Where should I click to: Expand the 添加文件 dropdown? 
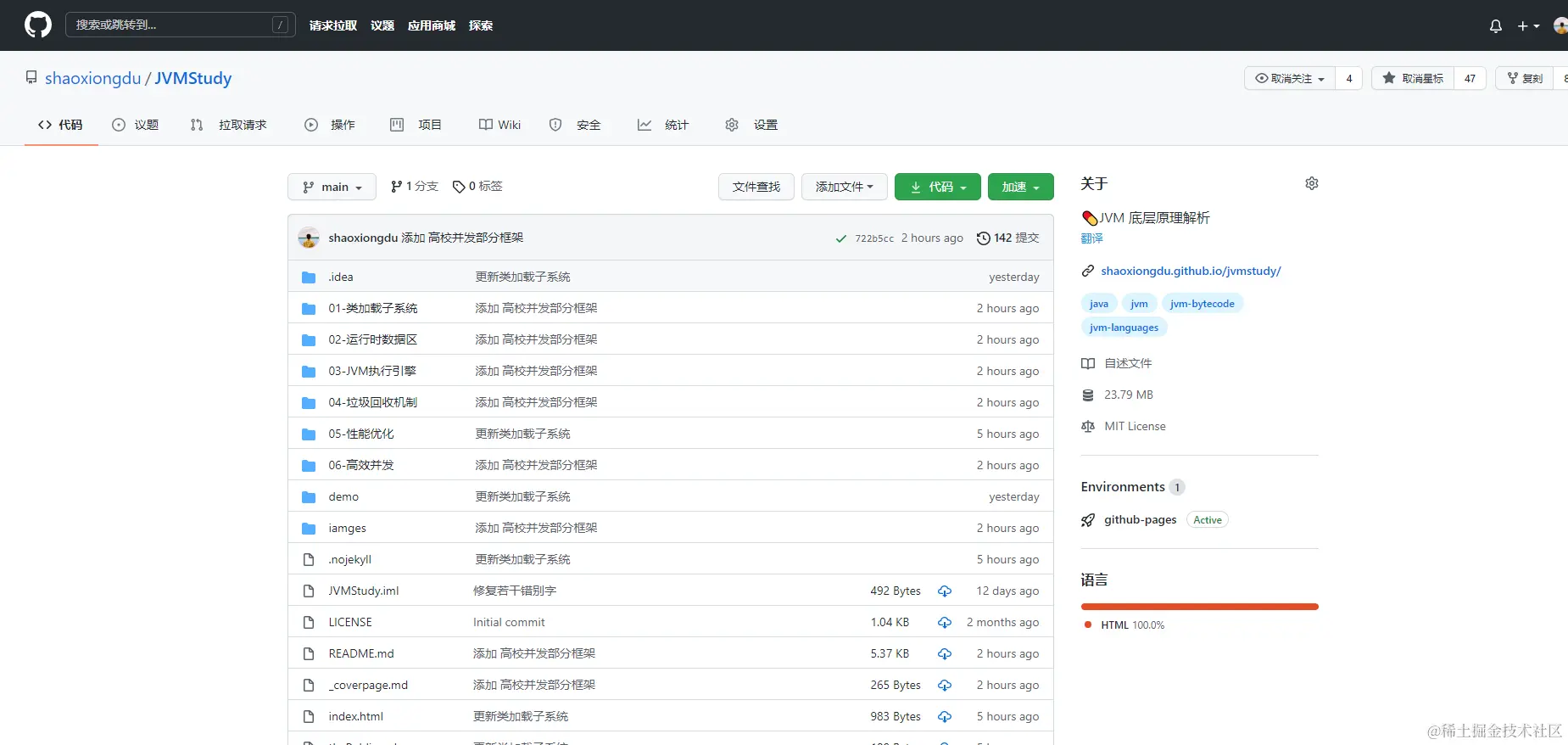pyautogui.click(x=844, y=187)
